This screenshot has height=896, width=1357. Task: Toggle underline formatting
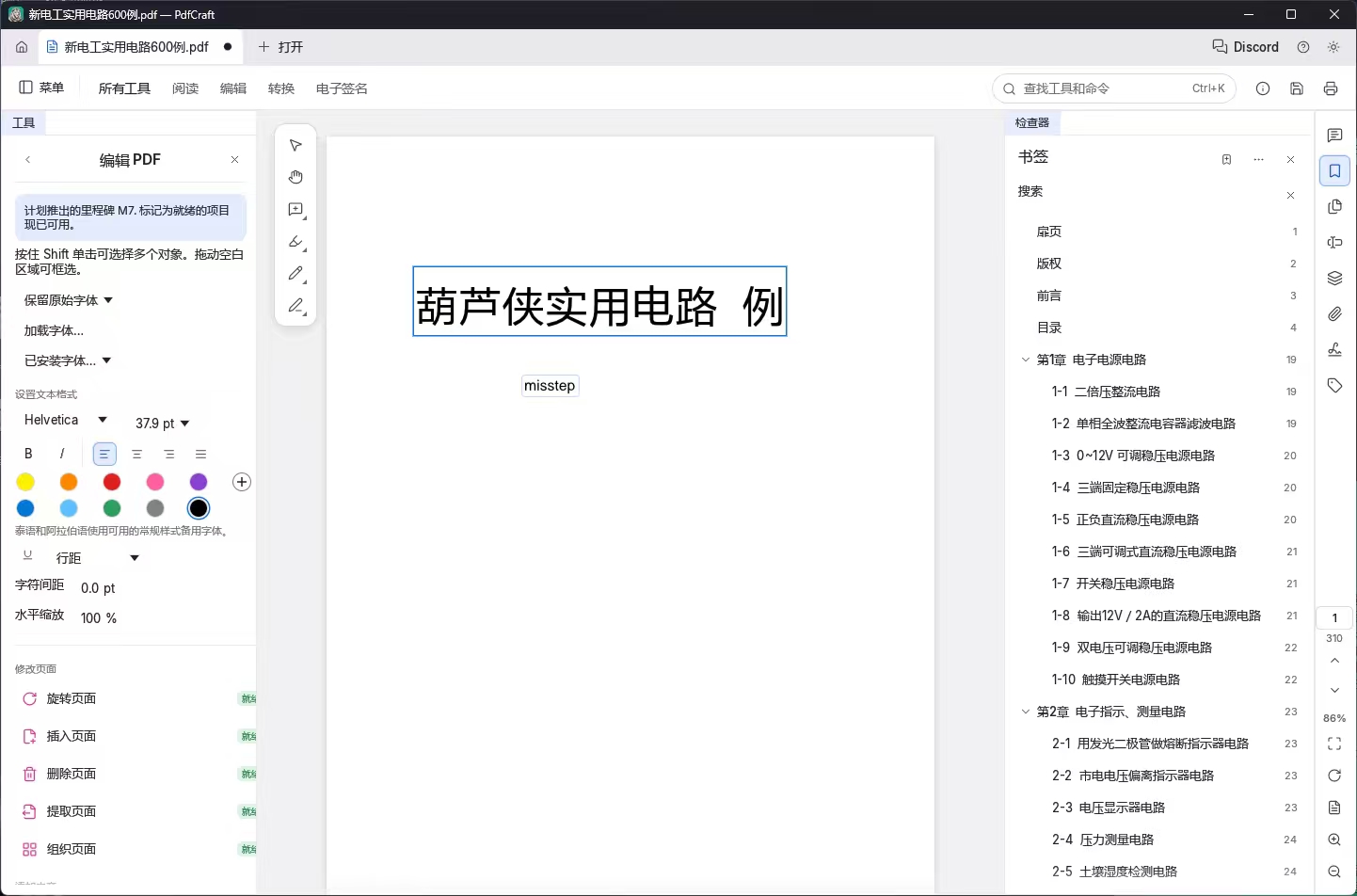[27, 555]
